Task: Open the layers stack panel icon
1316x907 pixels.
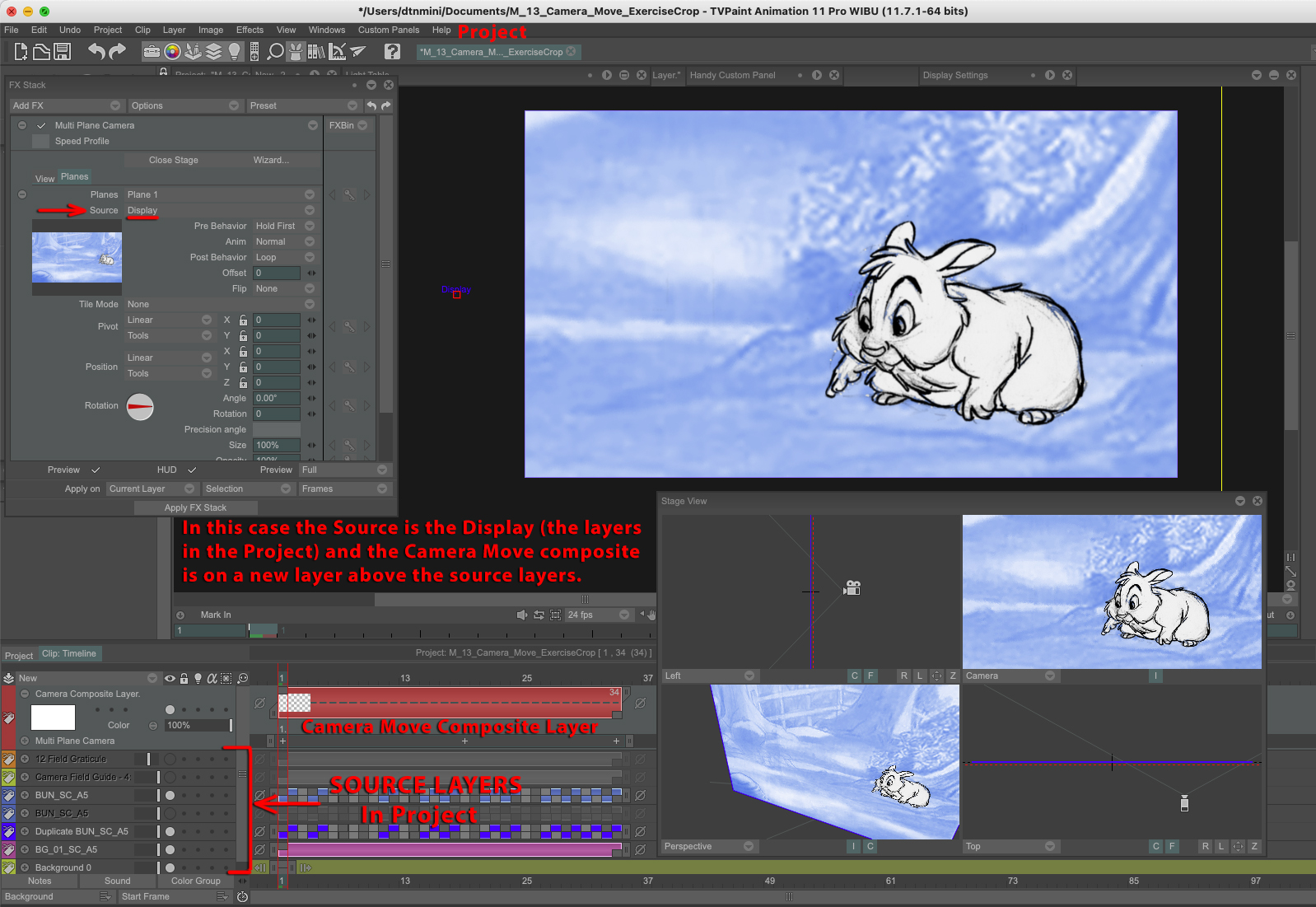Action: coord(213,52)
